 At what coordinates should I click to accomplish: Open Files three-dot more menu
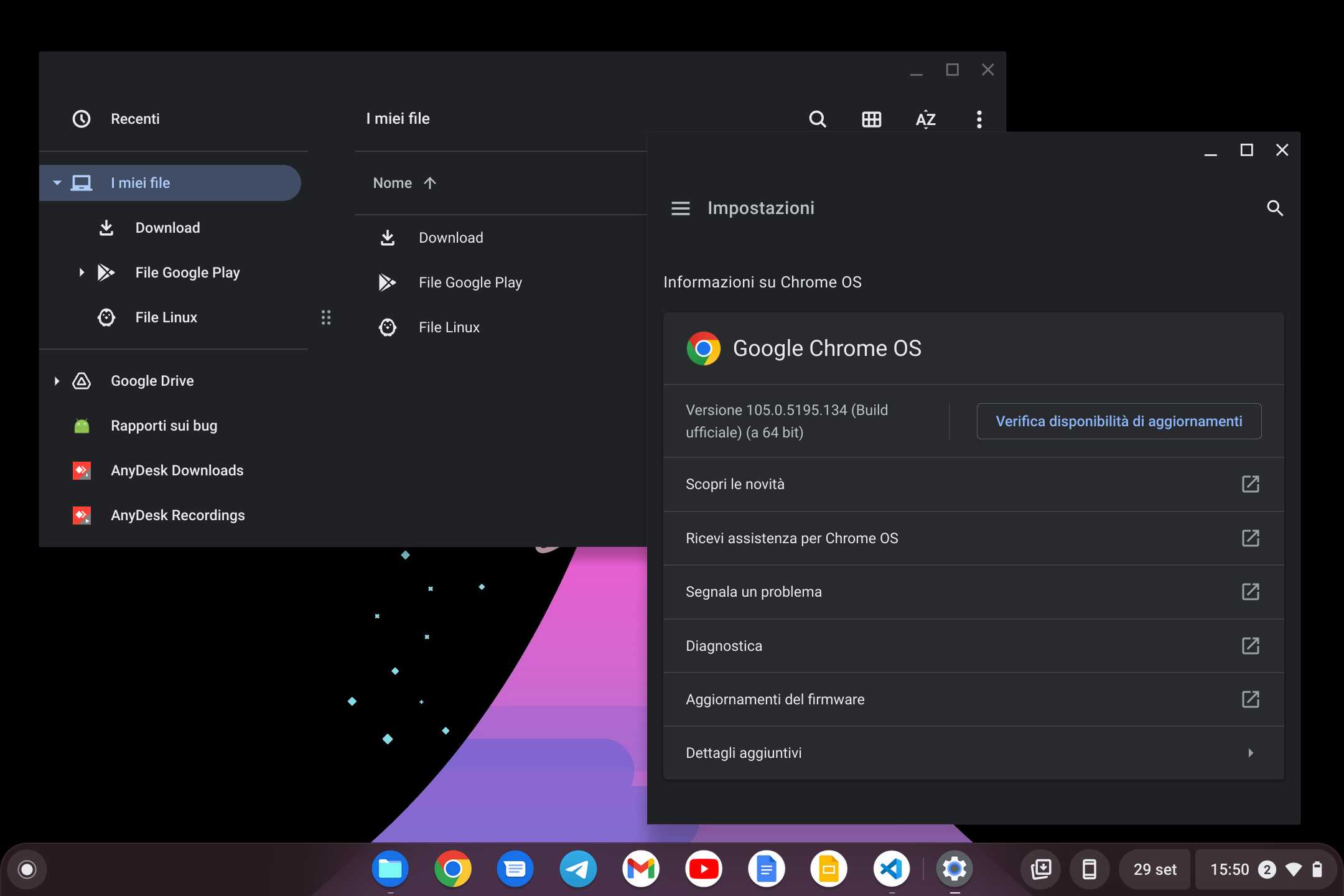pyautogui.click(x=979, y=119)
